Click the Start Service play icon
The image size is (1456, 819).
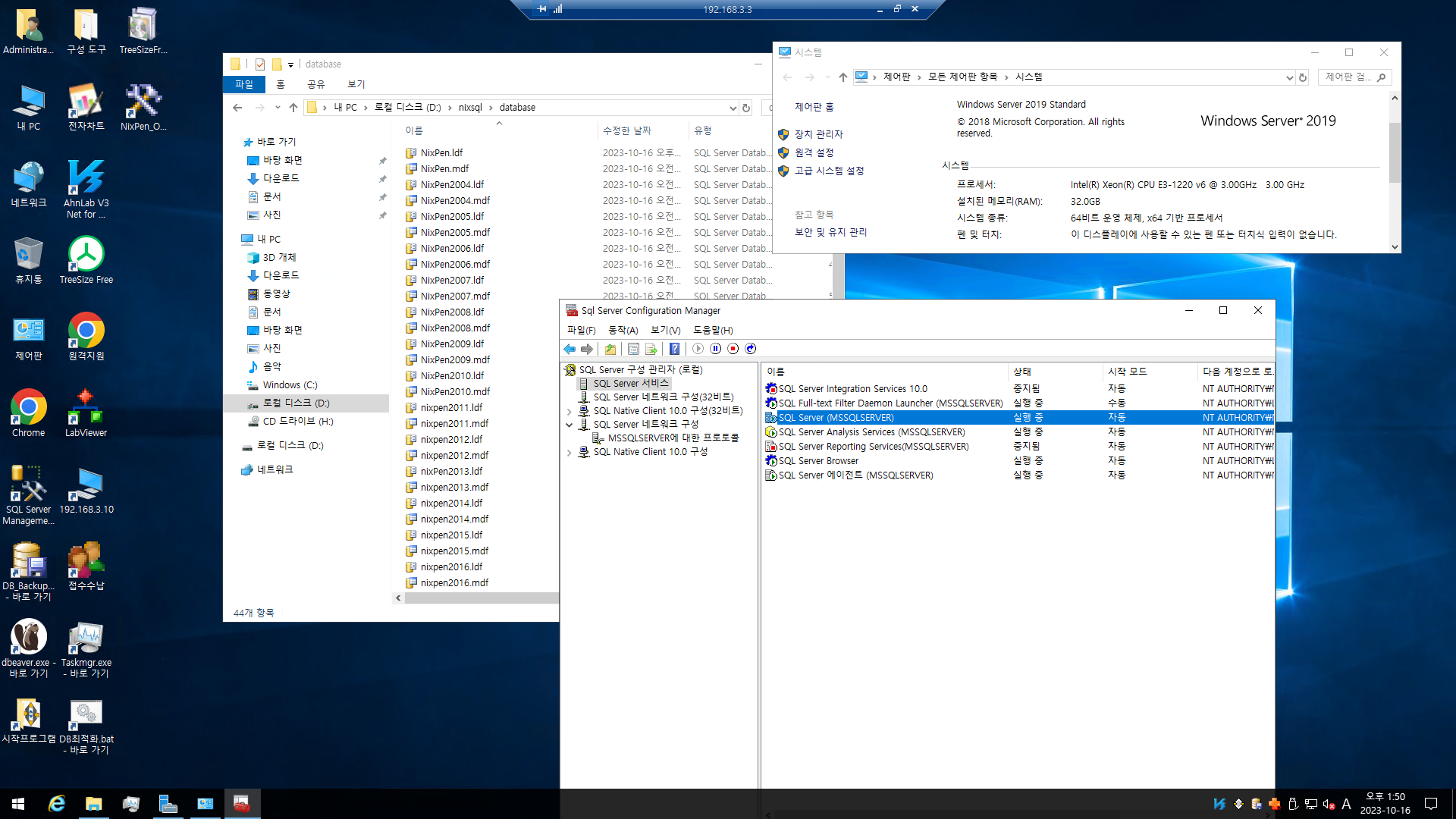coord(698,349)
